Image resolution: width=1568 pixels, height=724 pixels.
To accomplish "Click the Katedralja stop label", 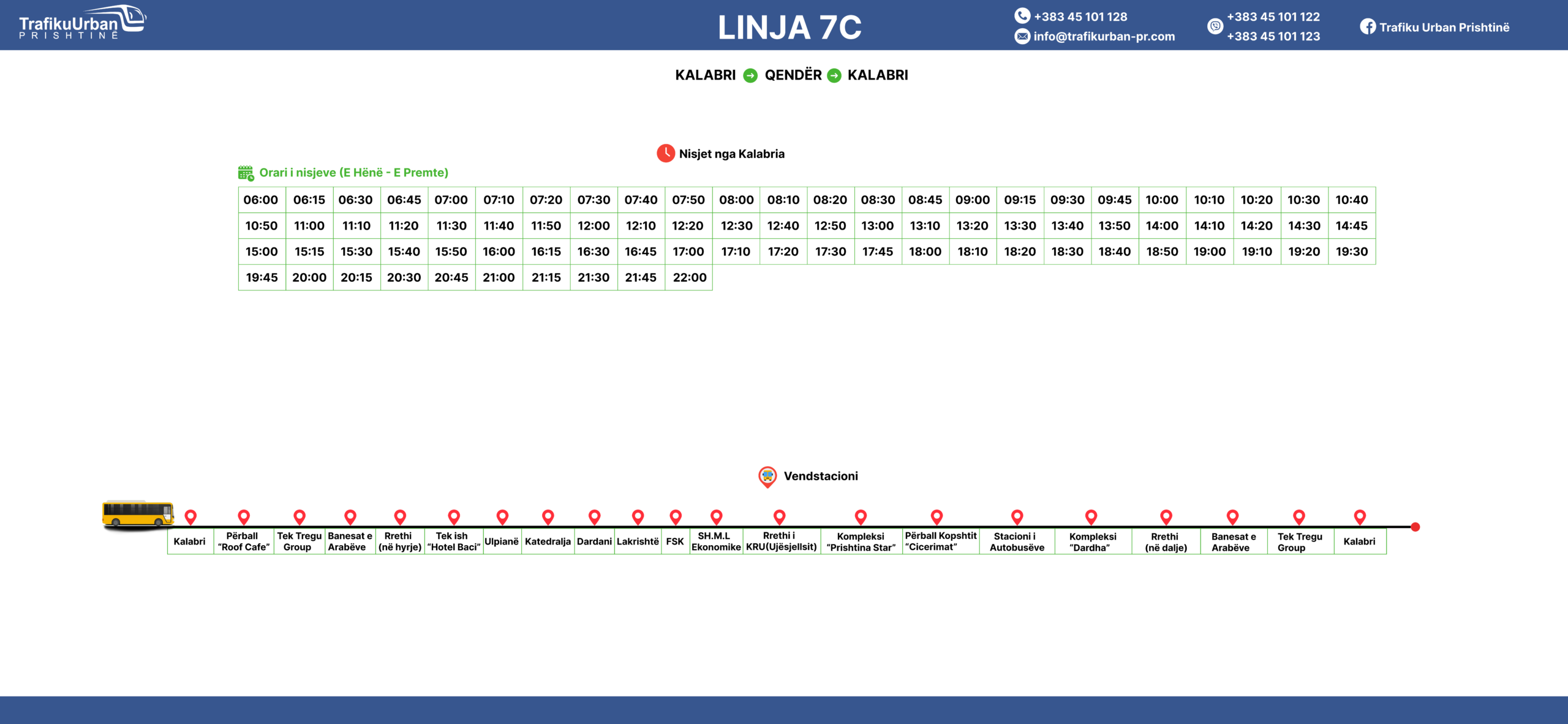I will [x=548, y=541].
